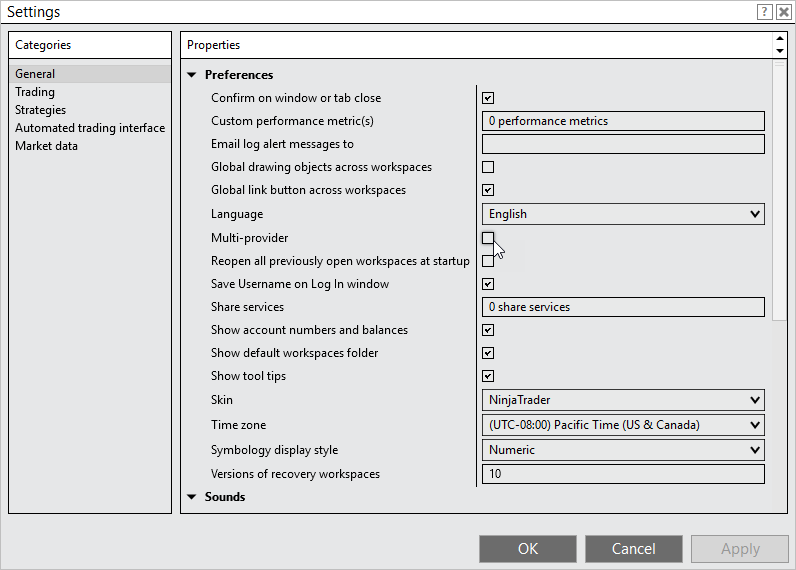Click the Properties panel up arrow
This screenshot has height=570, width=796.
(779, 40)
